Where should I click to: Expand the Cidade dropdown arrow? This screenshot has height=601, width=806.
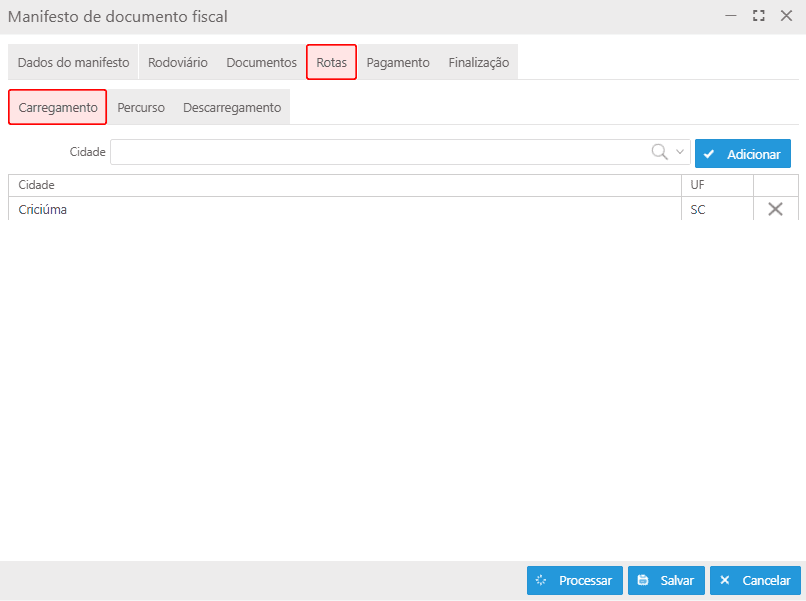[680, 152]
